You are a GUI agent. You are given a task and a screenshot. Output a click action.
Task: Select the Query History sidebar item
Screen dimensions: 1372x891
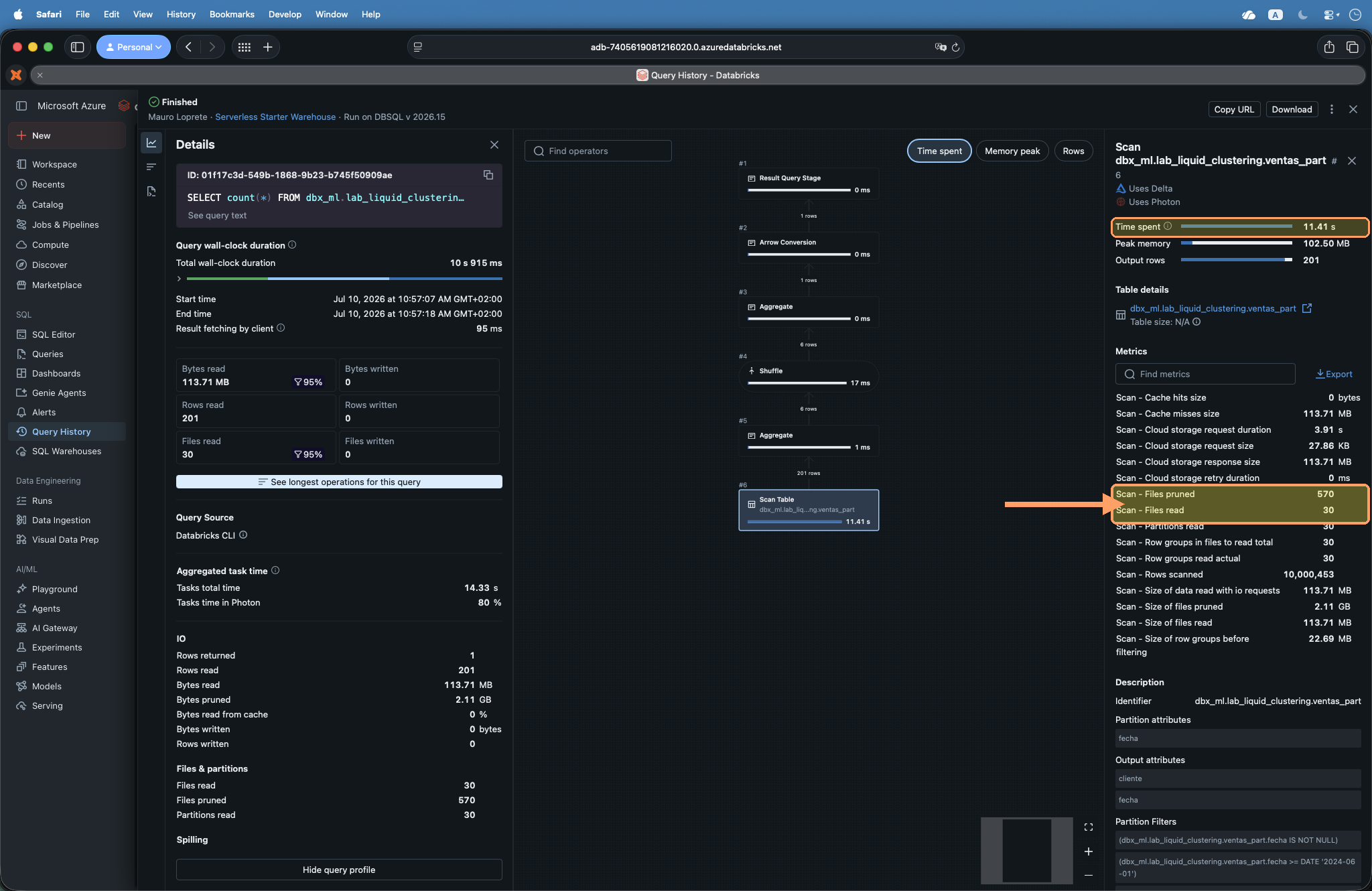coord(67,431)
